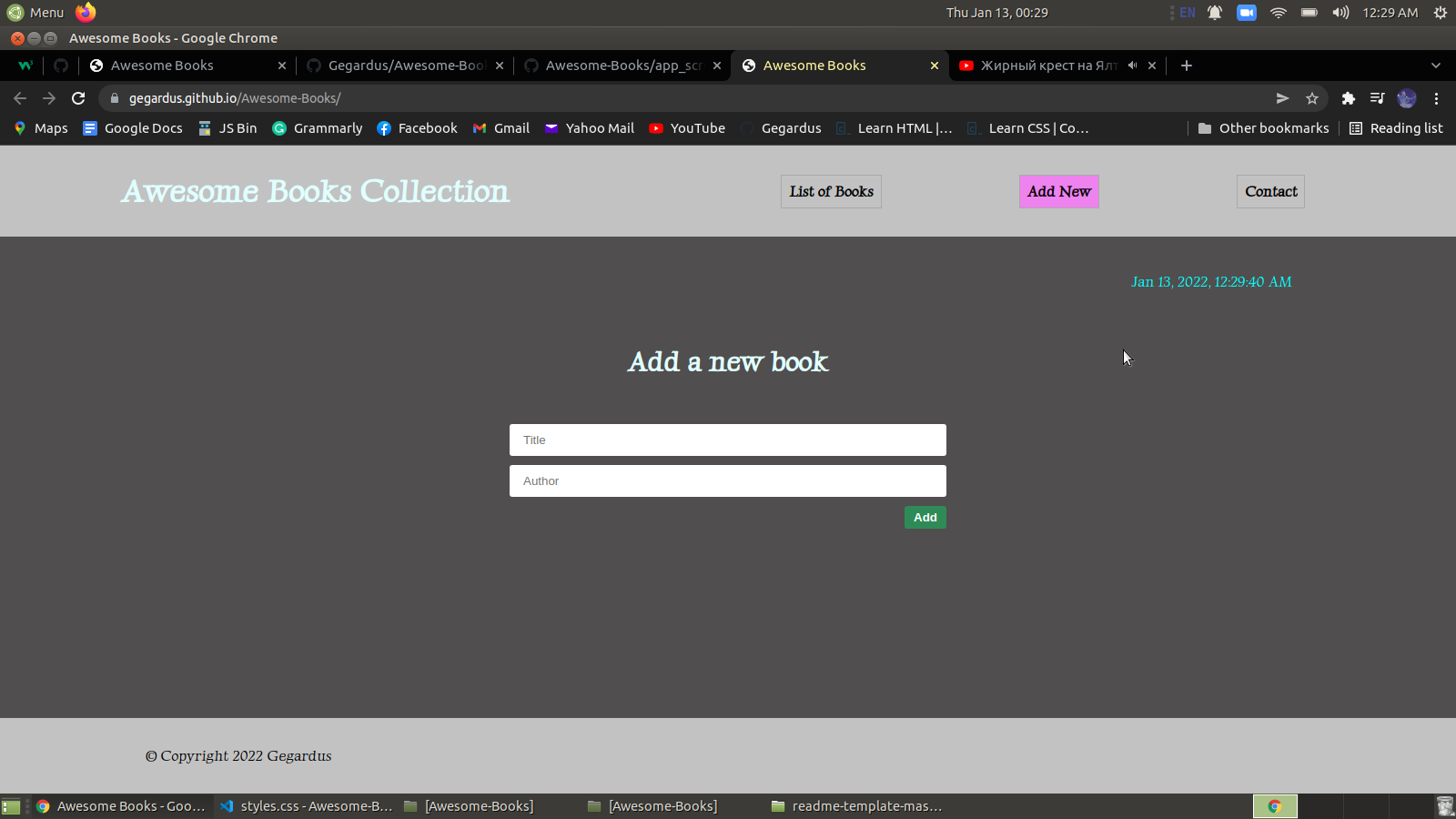Open the Wi-Fi network indicator
The height and width of the screenshot is (819, 1456).
[x=1279, y=13]
